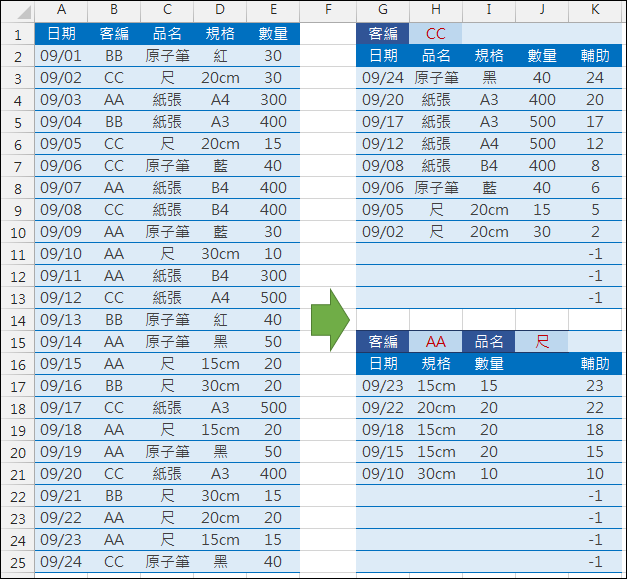Select column A header
This screenshot has height=579, width=627.
click(61, 10)
